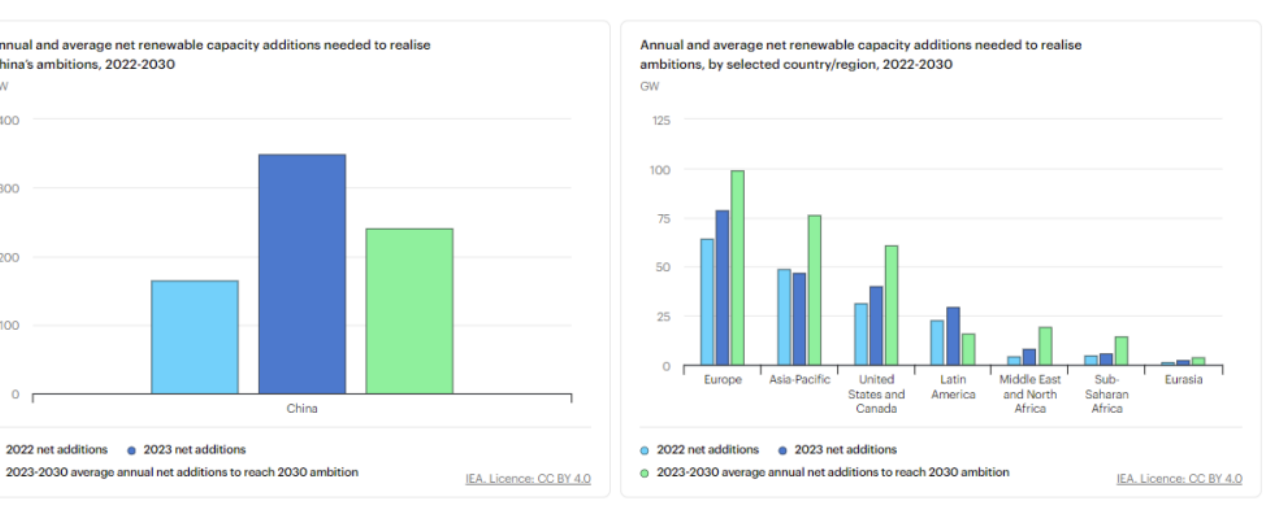Toggle 2022 net additions legend in regional chart

(x=707, y=450)
